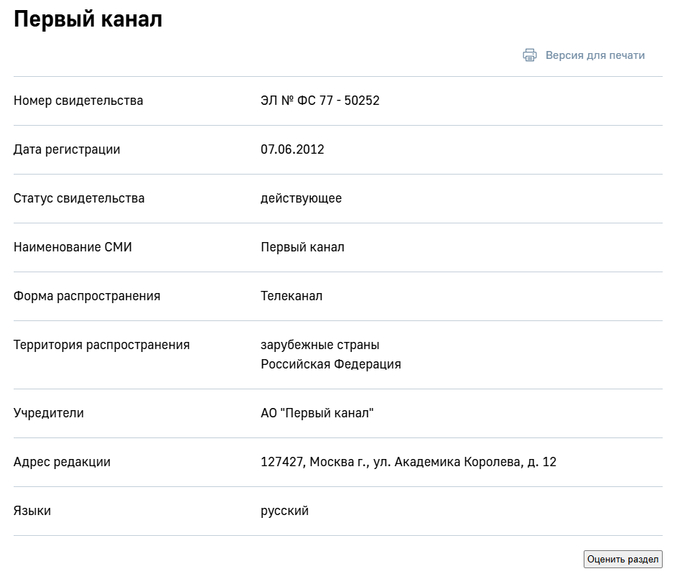Click the «зарубежные страны» territory value
This screenshot has width=700, height=584.
point(320,345)
